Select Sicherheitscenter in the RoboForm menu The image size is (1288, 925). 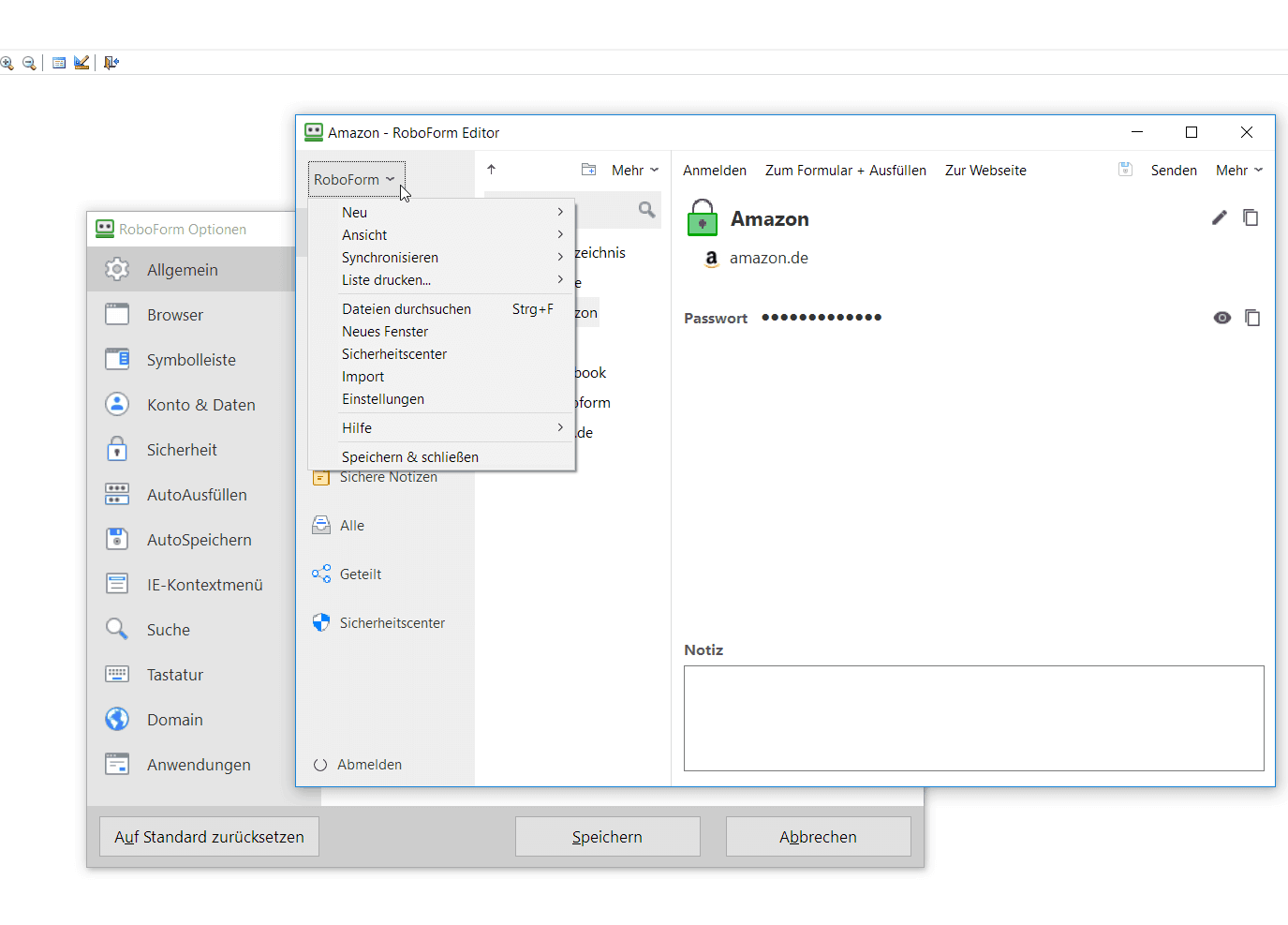point(441,354)
